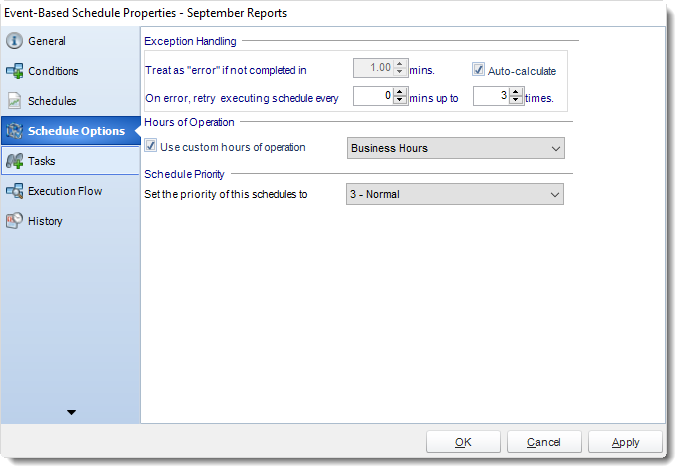Screen dimensions: 682x473
Task: Switch to the Execution Flow tab
Action: 70,191
